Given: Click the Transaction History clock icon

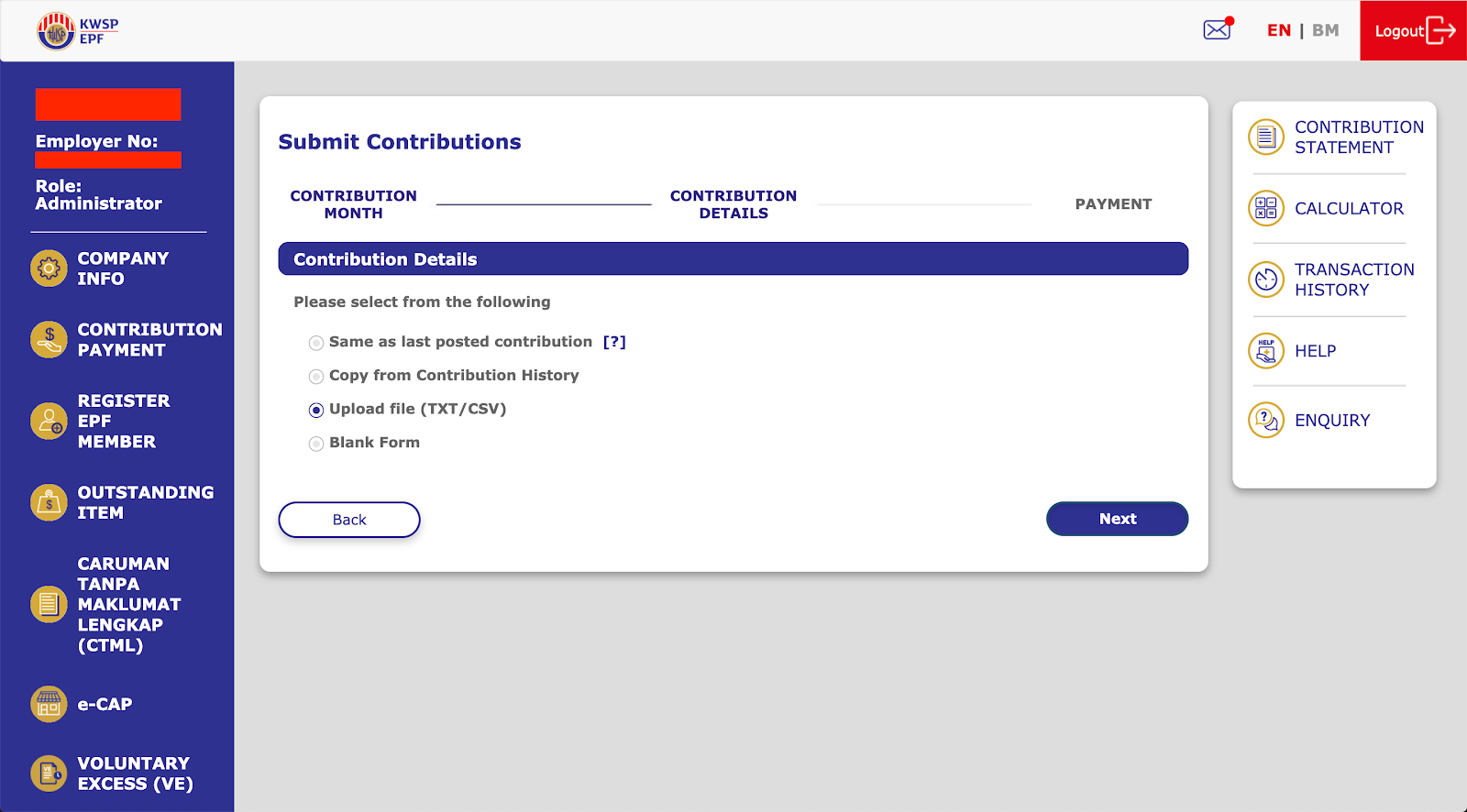Looking at the screenshot, I should click(x=1266, y=280).
